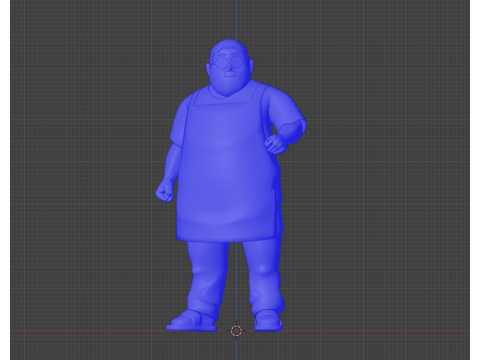
Task: Click the 3D cursor at the origin
Action: click(x=236, y=331)
